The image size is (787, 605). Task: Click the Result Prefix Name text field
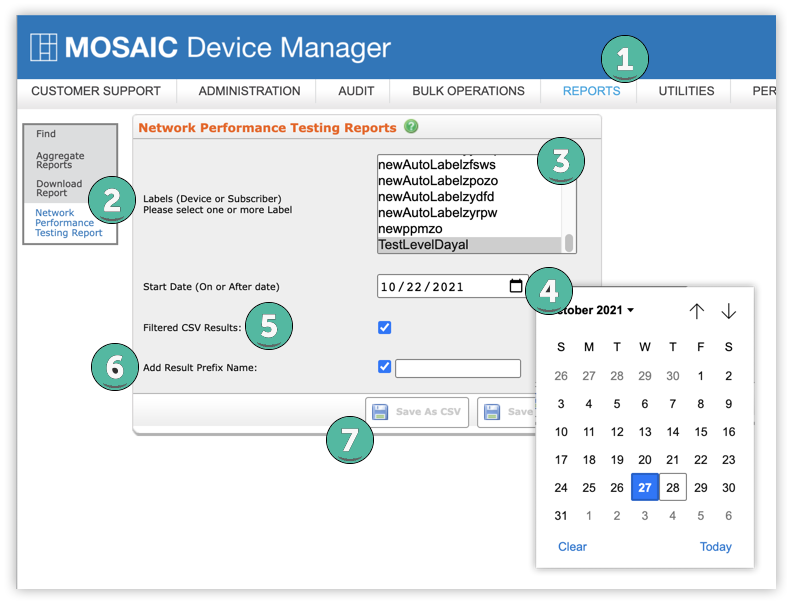click(458, 368)
